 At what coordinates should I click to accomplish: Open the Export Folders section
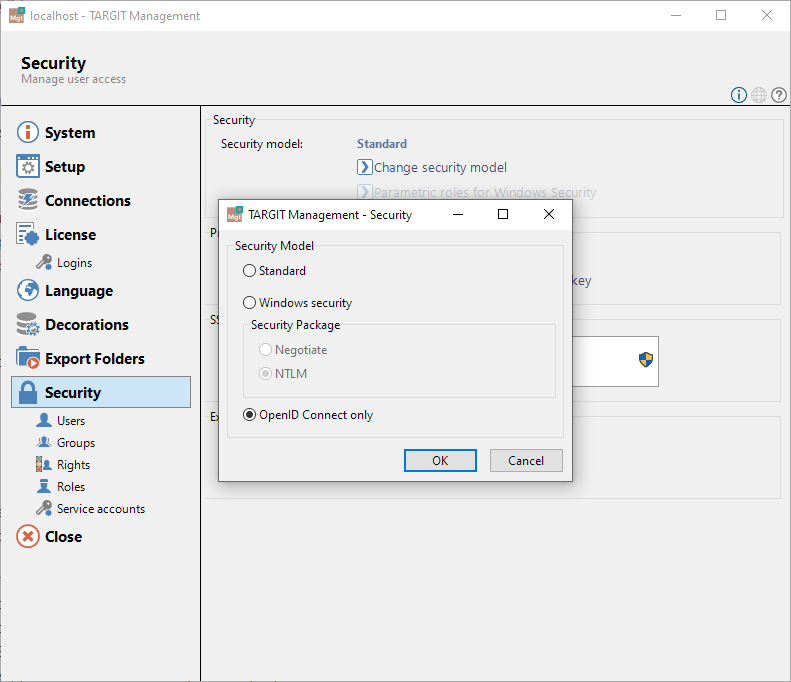95,359
